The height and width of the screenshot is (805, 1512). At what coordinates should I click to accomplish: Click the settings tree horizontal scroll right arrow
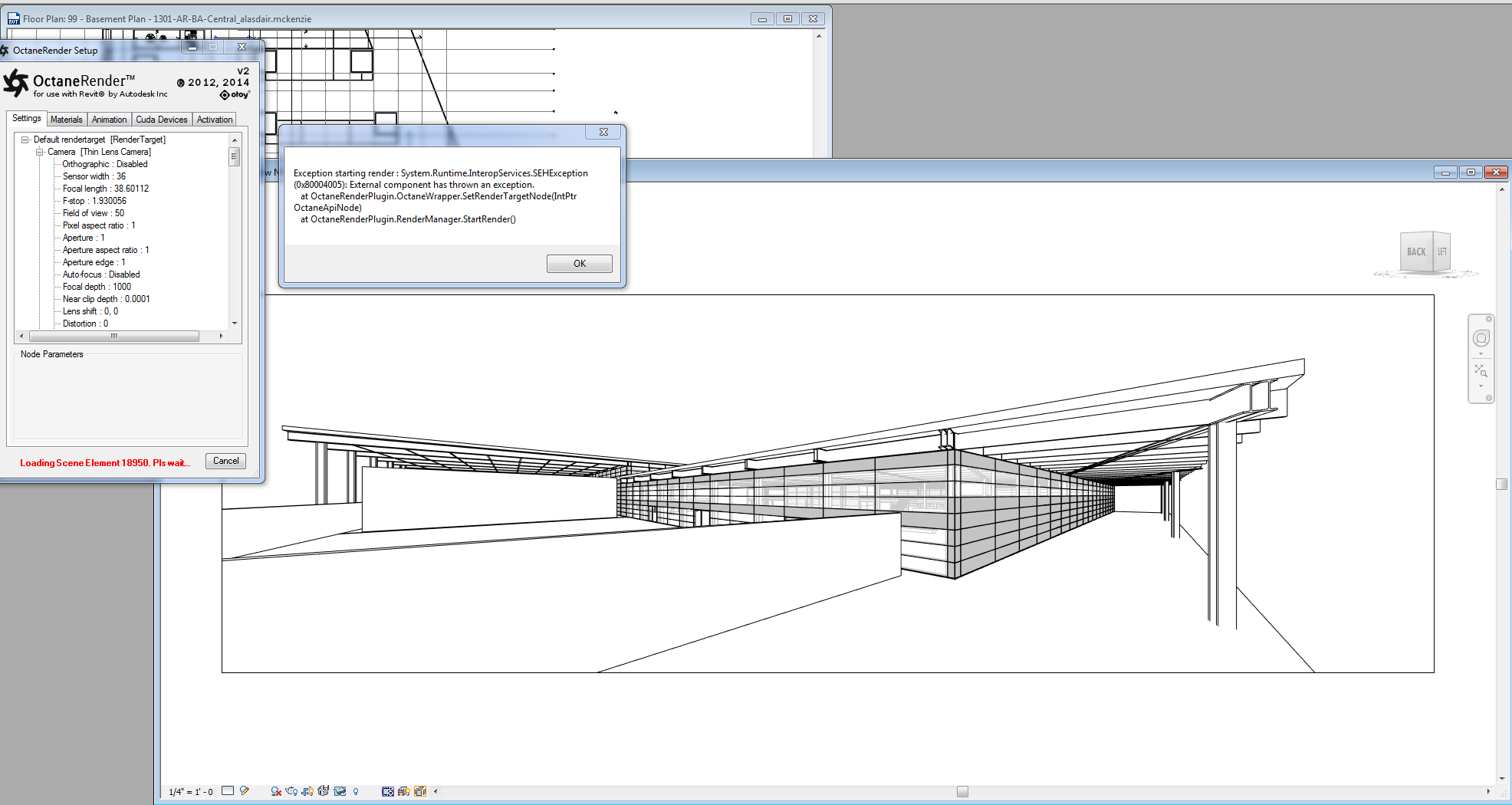click(x=221, y=336)
